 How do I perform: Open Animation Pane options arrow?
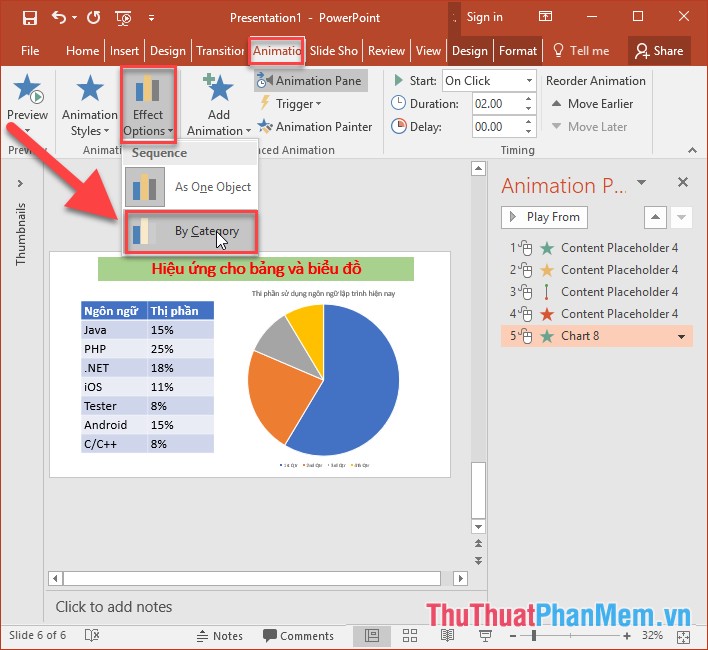click(641, 182)
